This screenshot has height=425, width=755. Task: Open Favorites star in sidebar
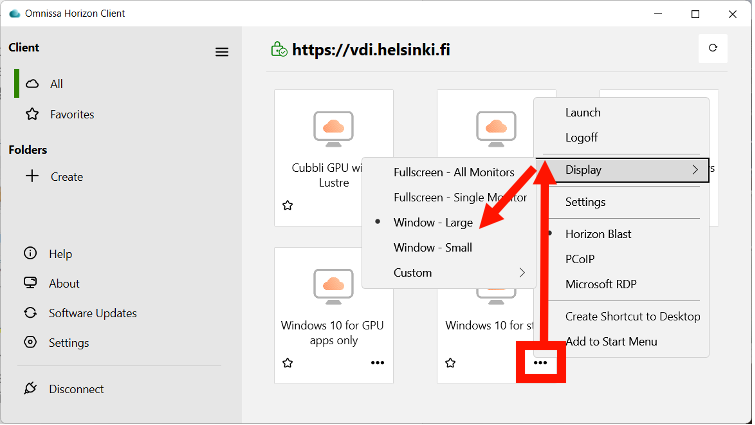point(32,114)
